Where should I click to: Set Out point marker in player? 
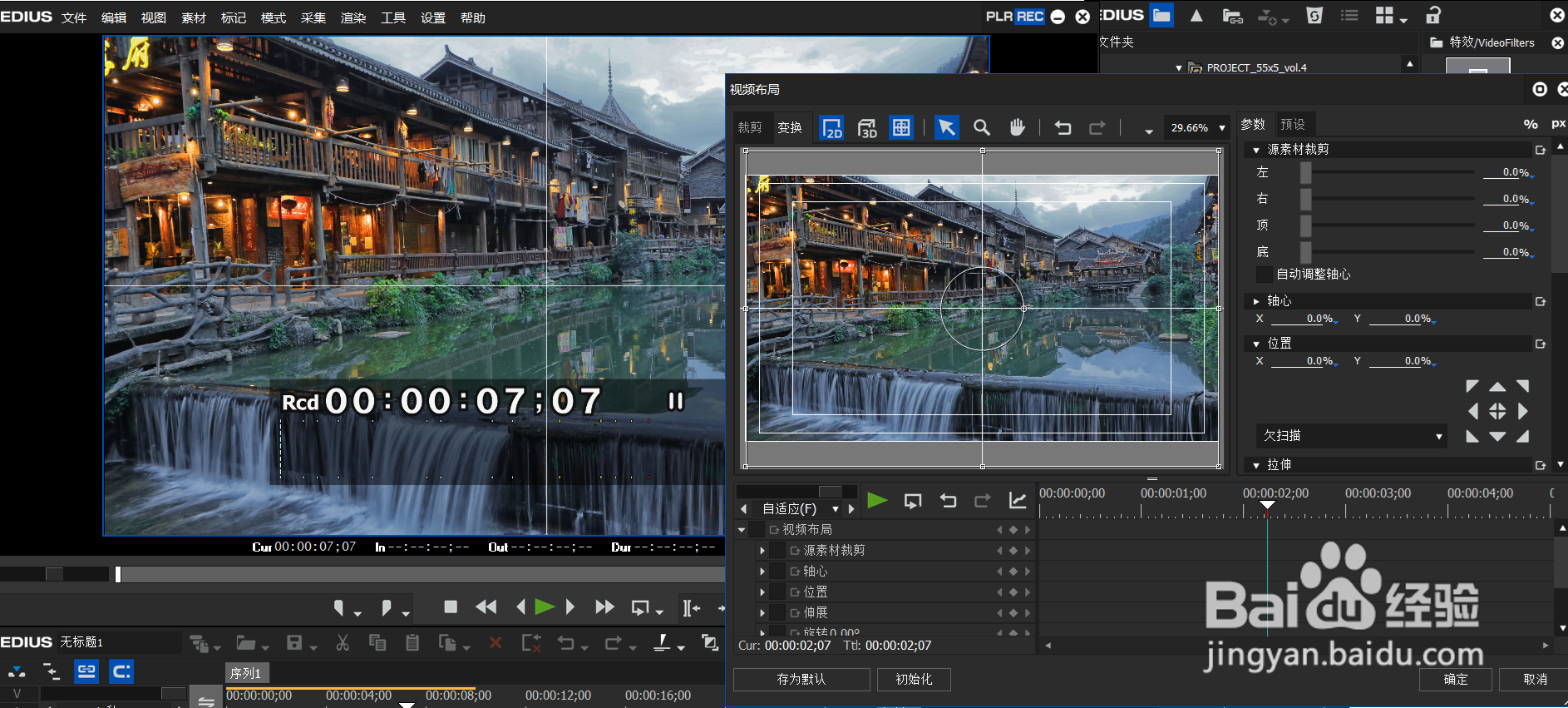386,608
